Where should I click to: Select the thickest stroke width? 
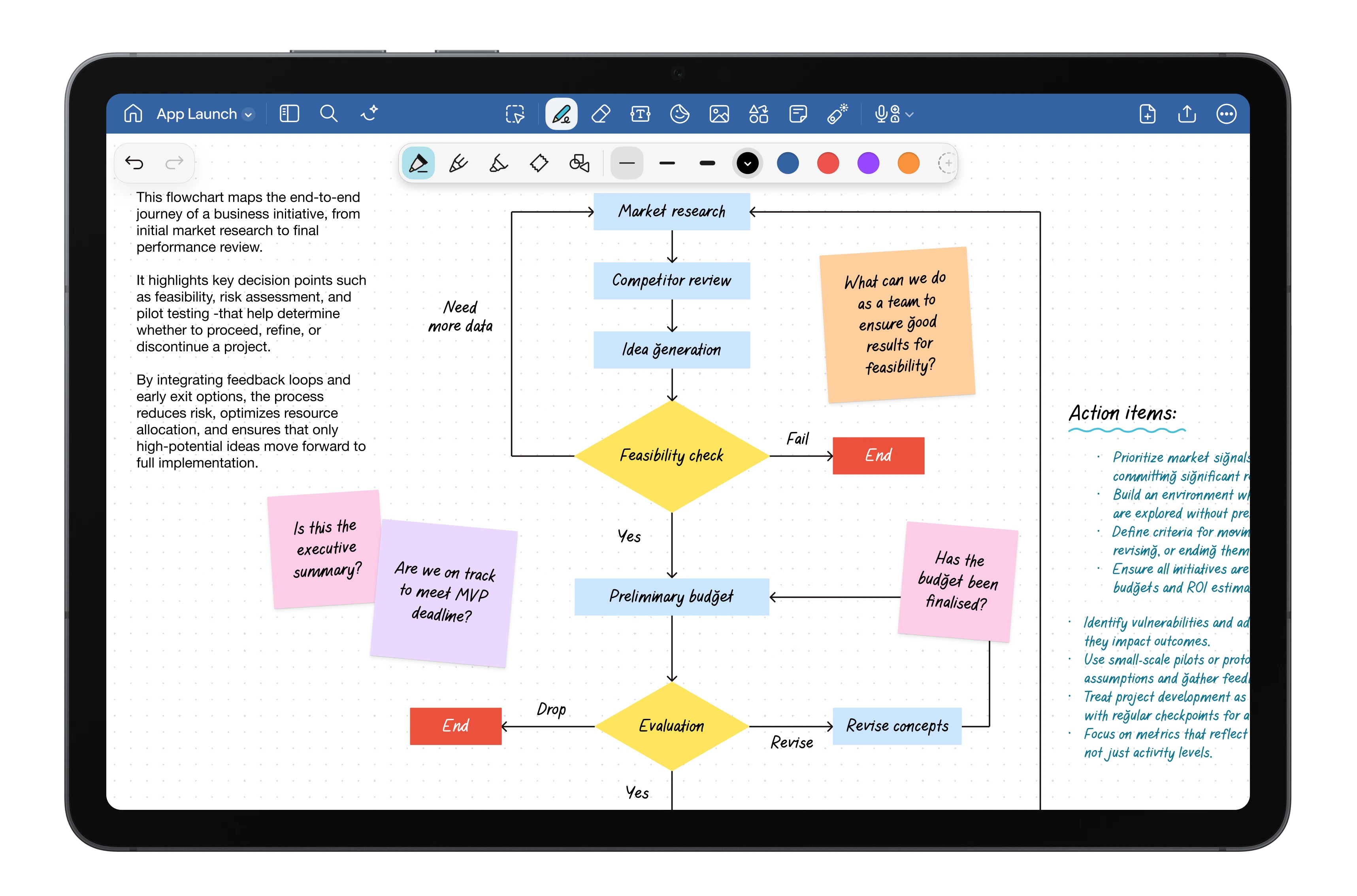707,163
